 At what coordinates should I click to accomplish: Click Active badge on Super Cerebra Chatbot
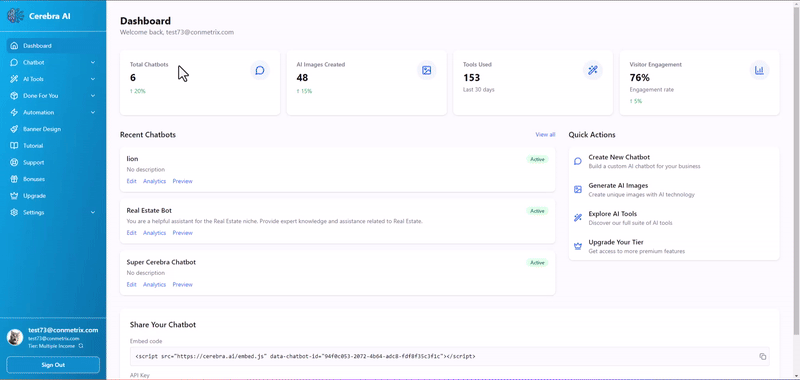pos(537,263)
